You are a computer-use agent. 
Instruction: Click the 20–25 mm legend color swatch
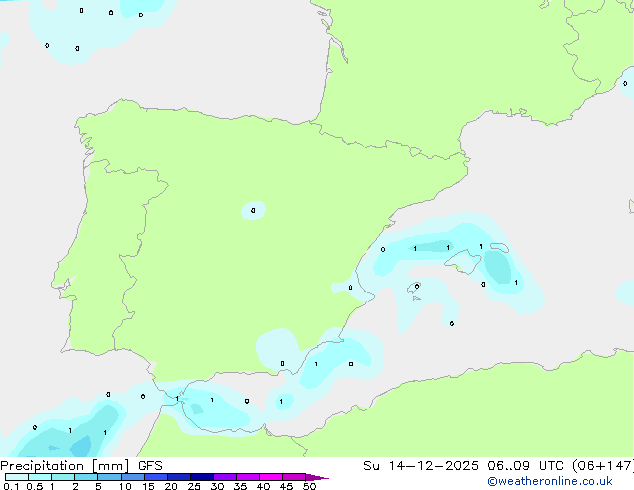point(178,477)
